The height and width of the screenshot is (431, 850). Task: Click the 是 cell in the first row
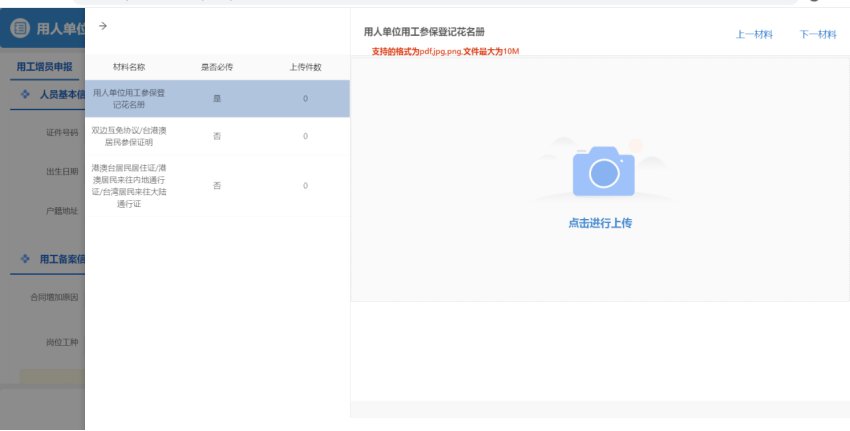pyautogui.click(x=217, y=99)
